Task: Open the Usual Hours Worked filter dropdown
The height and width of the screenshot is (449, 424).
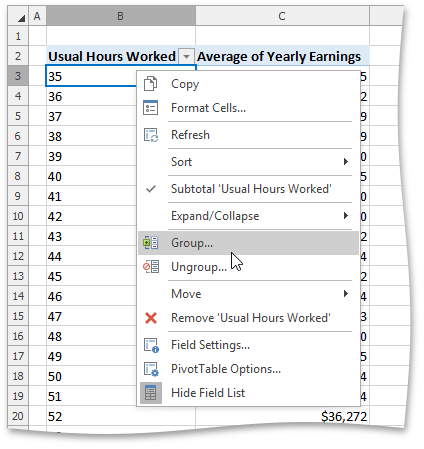Action: pos(186,56)
